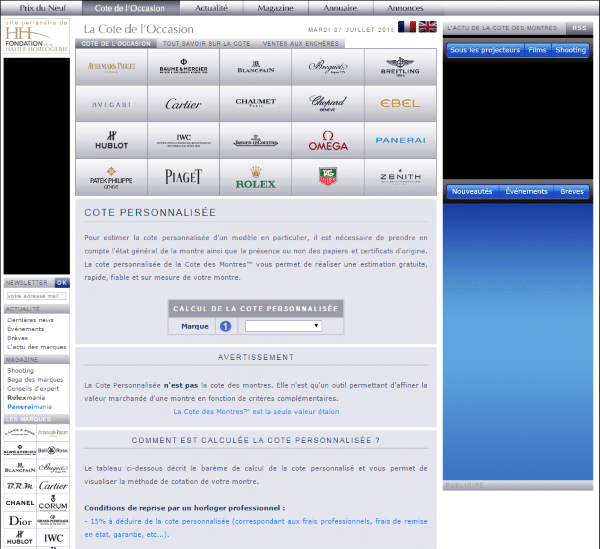Open the Cartier tile in main grid
This screenshot has width=600, height=549.
[x=183, y=104]
